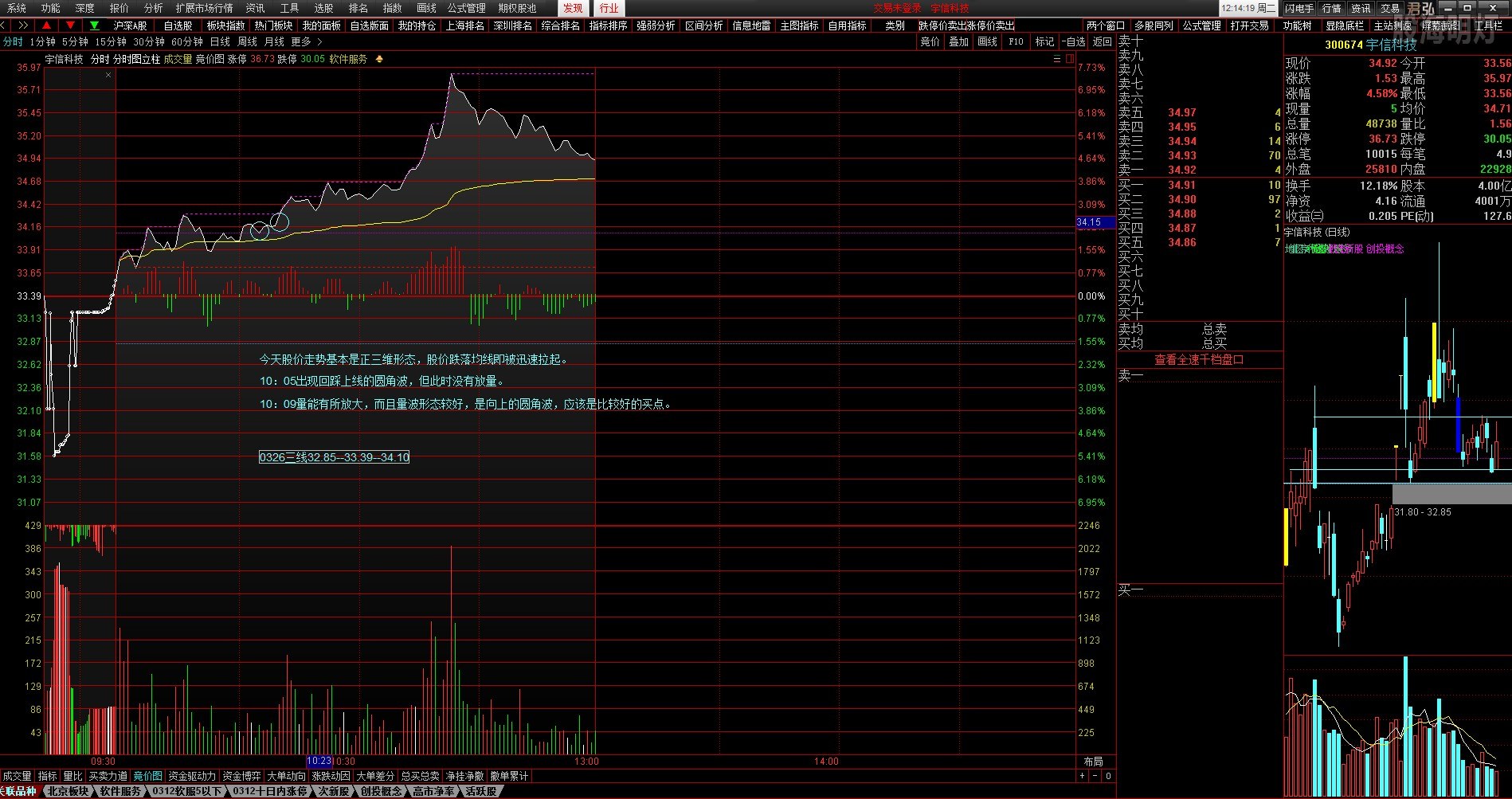
Task: Click 屏幕截图 toolbar button
Action: tap(1441, 25)
